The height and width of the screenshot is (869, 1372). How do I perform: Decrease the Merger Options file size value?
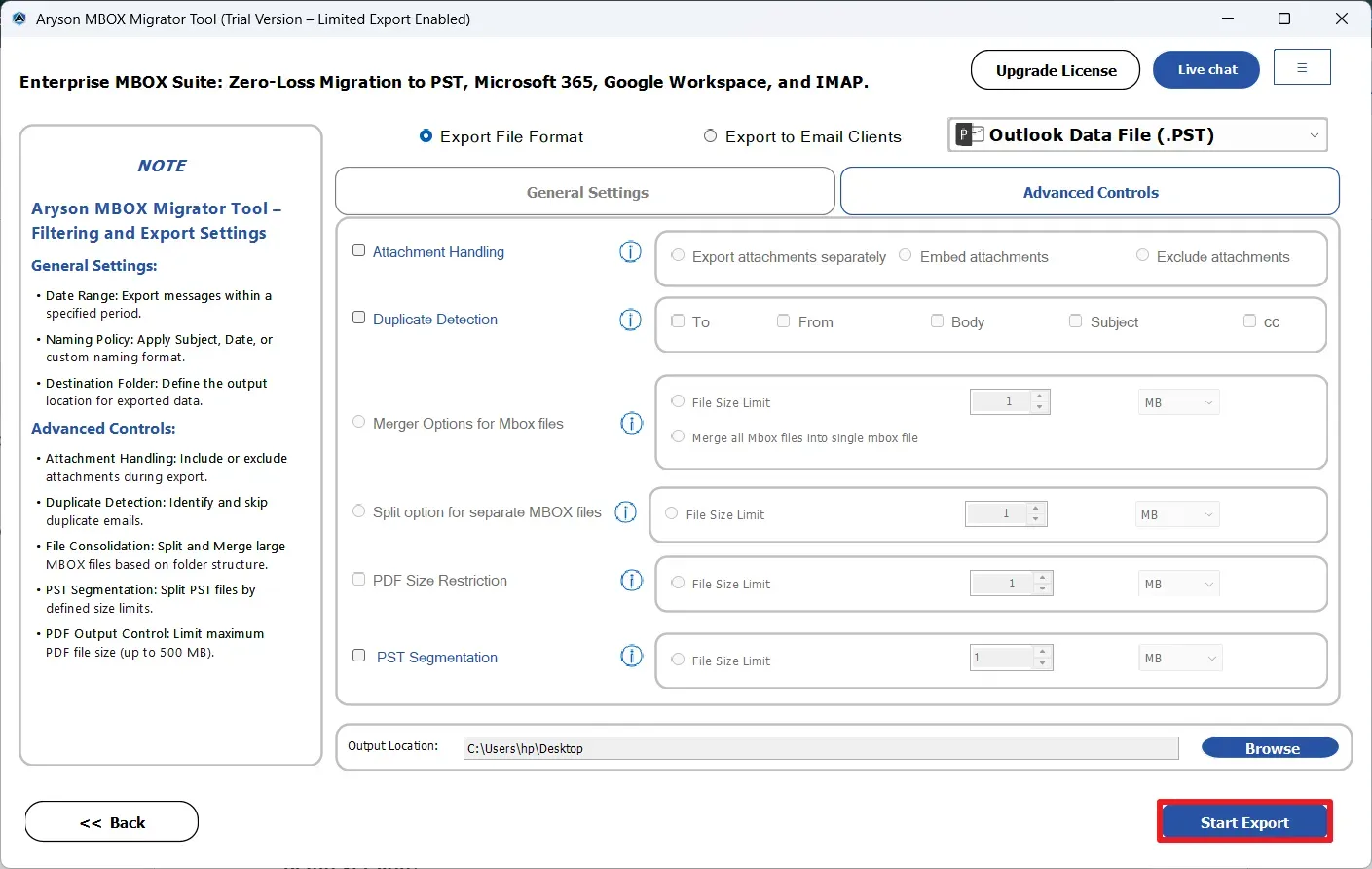[1040, 407]
